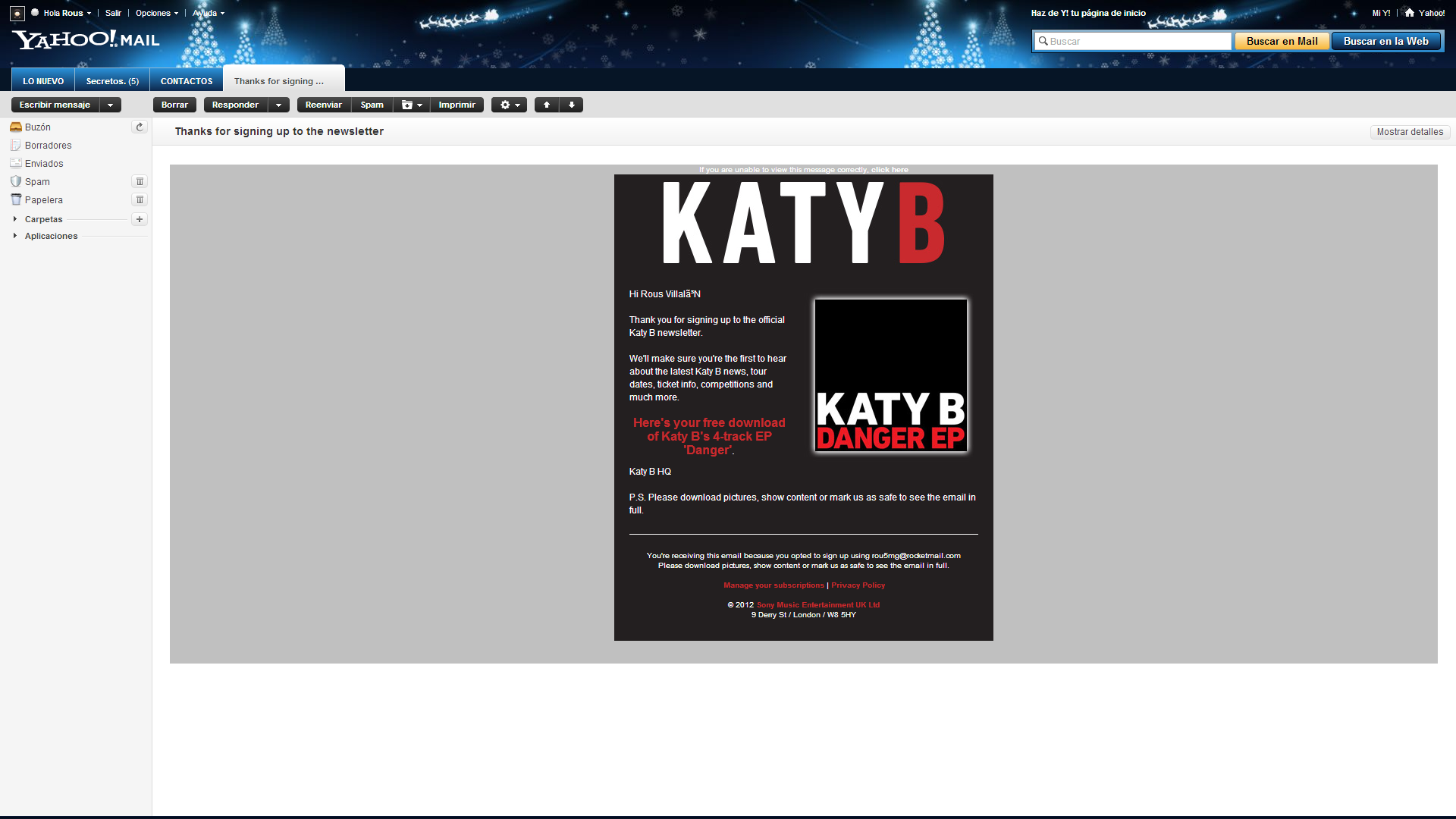Open the move-to-folder icon menu
Screen dimensions: 1456x819
point(411,105)
